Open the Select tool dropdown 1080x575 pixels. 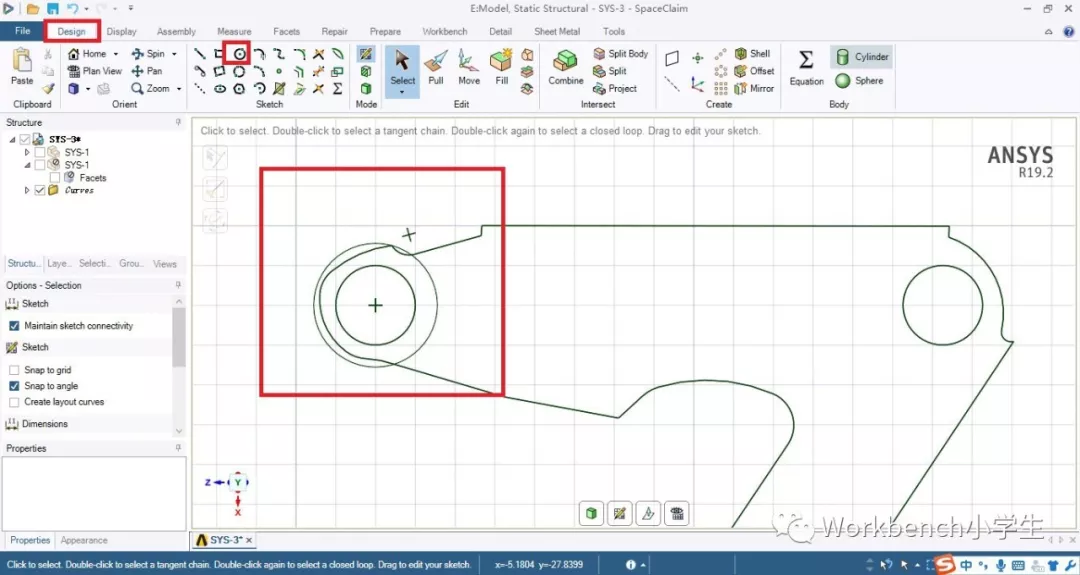(x=402, y=92)
